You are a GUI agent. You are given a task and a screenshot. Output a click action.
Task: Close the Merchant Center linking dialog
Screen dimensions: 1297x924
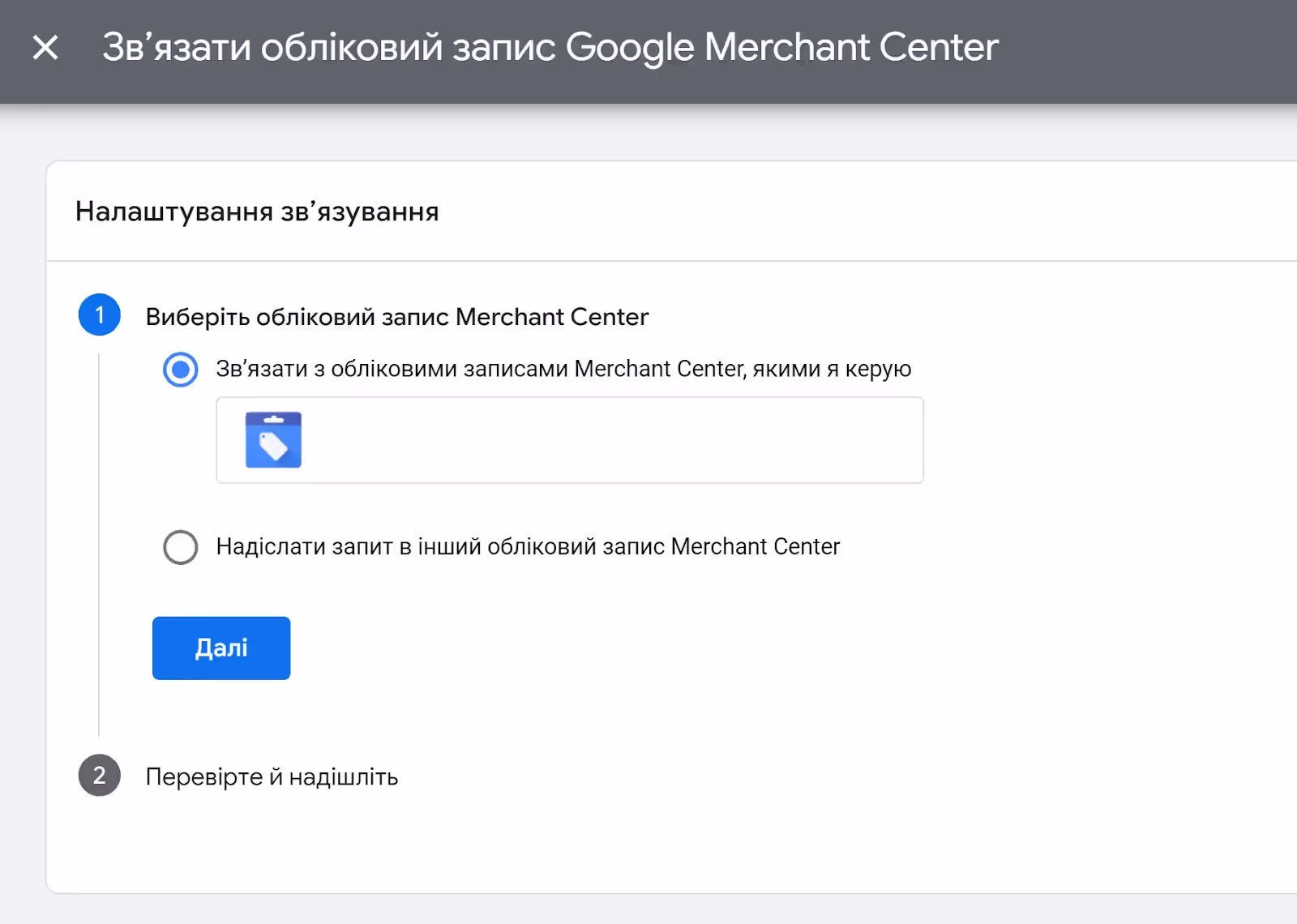click(45, 47)
